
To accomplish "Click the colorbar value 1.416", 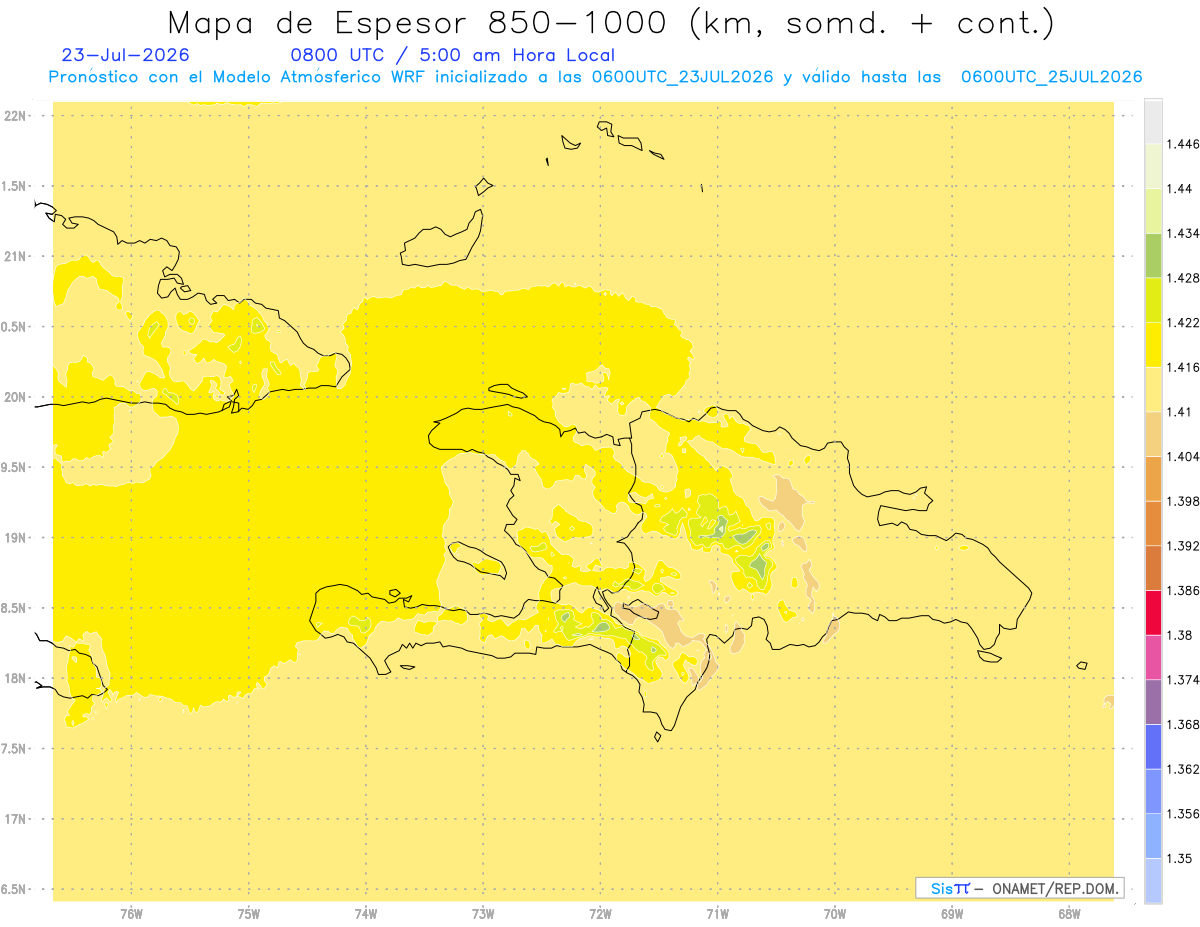I will pos(1183,367).
